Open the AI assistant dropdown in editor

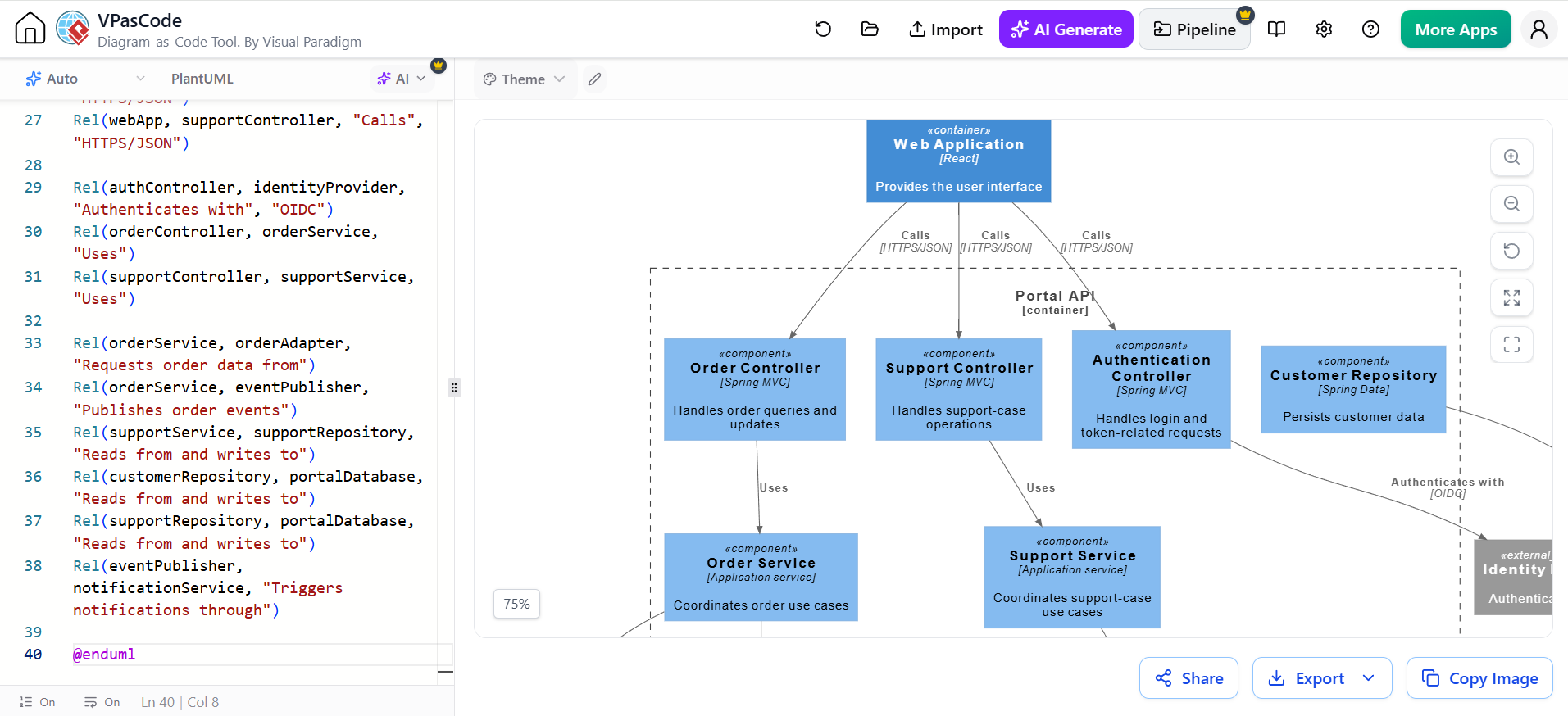pyautogui.click(x=401, y=79)
